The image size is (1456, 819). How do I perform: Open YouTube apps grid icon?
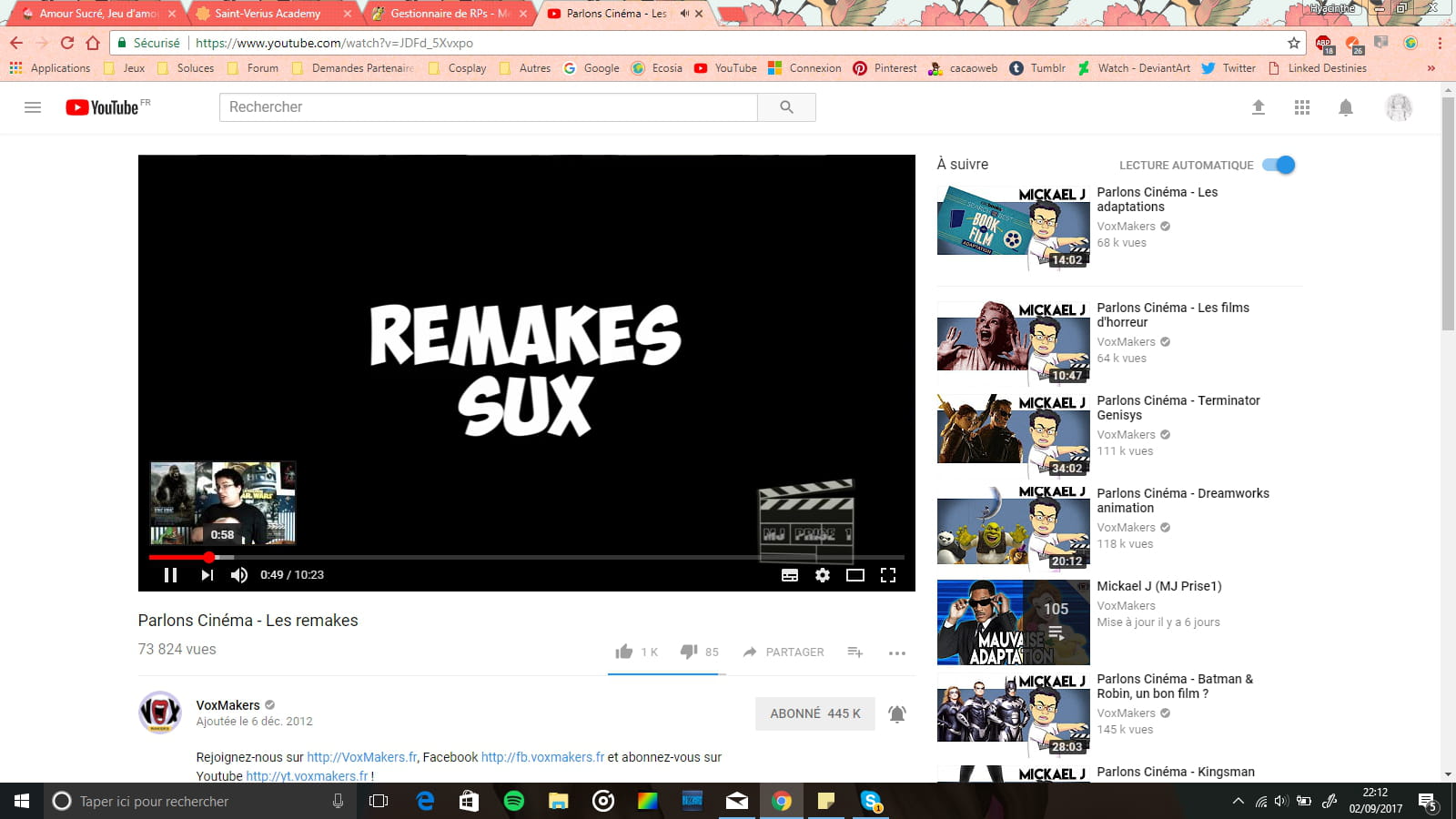[1302, 107]
